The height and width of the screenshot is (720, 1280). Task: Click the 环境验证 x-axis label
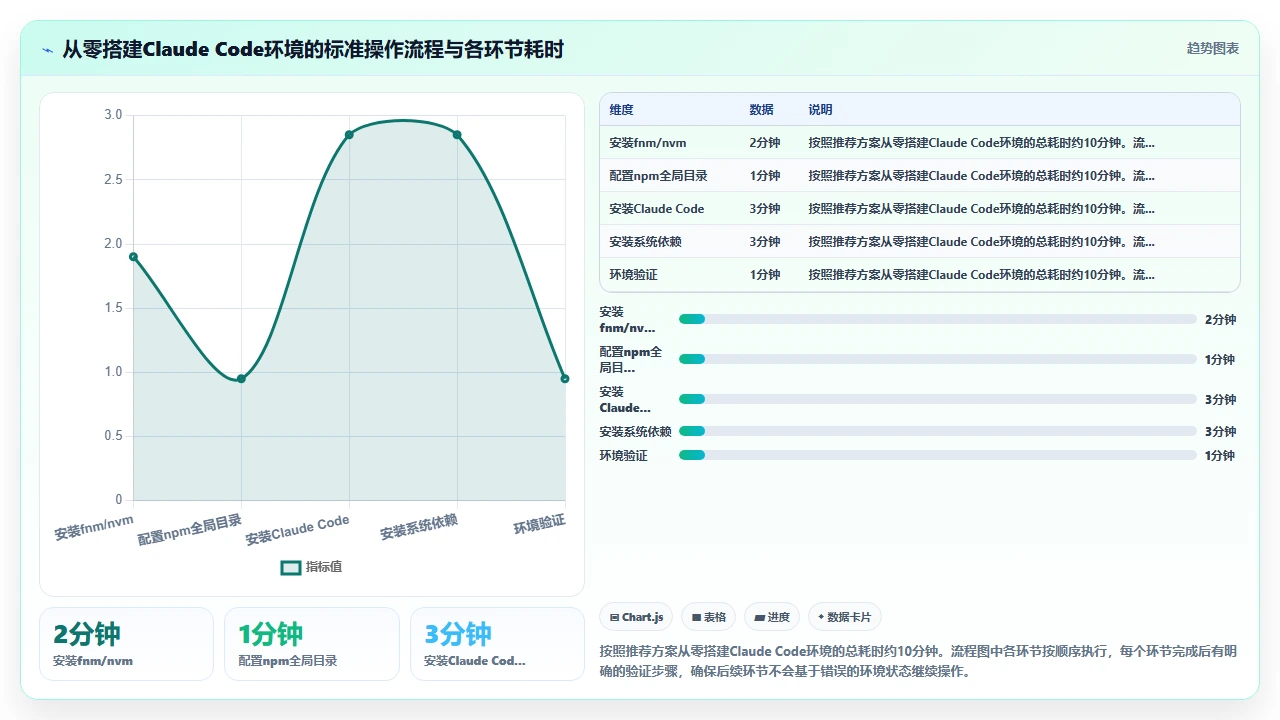[x=540, y=524]
